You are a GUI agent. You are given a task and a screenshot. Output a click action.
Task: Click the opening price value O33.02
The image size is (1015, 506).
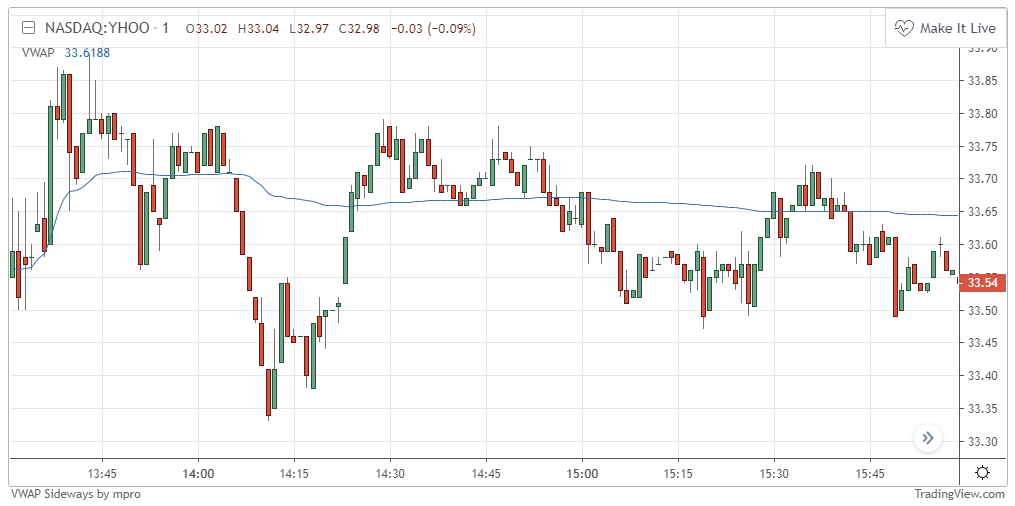[207, 29]
